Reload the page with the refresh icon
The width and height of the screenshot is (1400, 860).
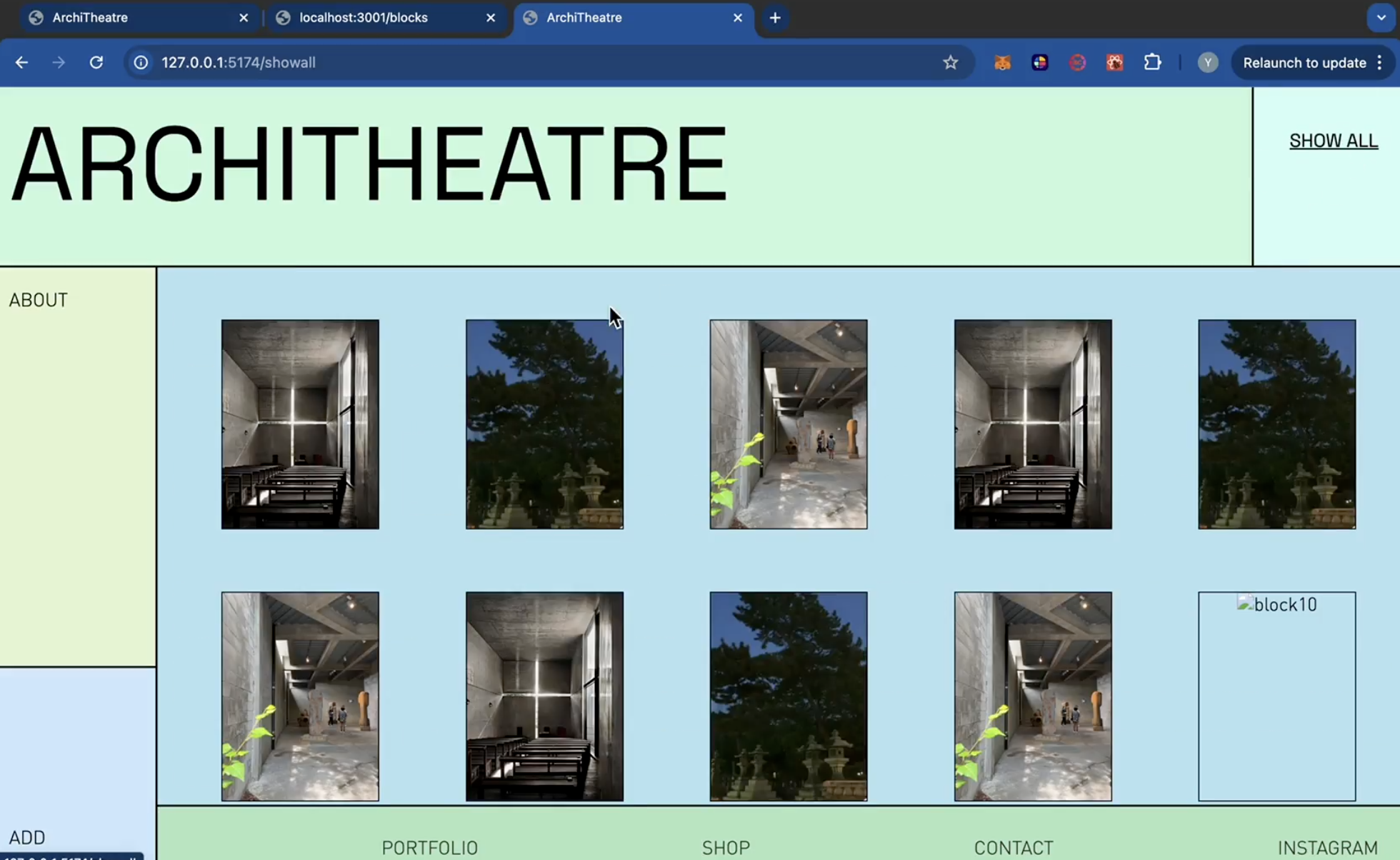click(96, 63)
